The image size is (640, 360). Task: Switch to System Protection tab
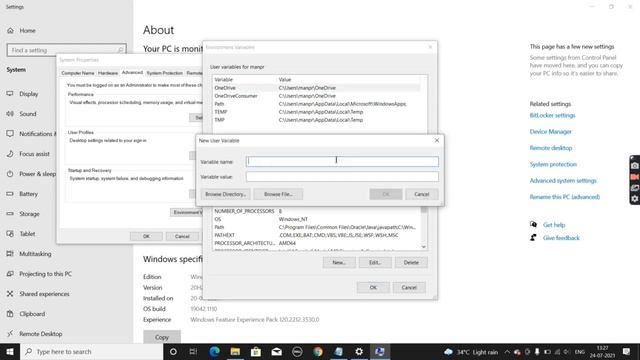(x=164, y=73)
